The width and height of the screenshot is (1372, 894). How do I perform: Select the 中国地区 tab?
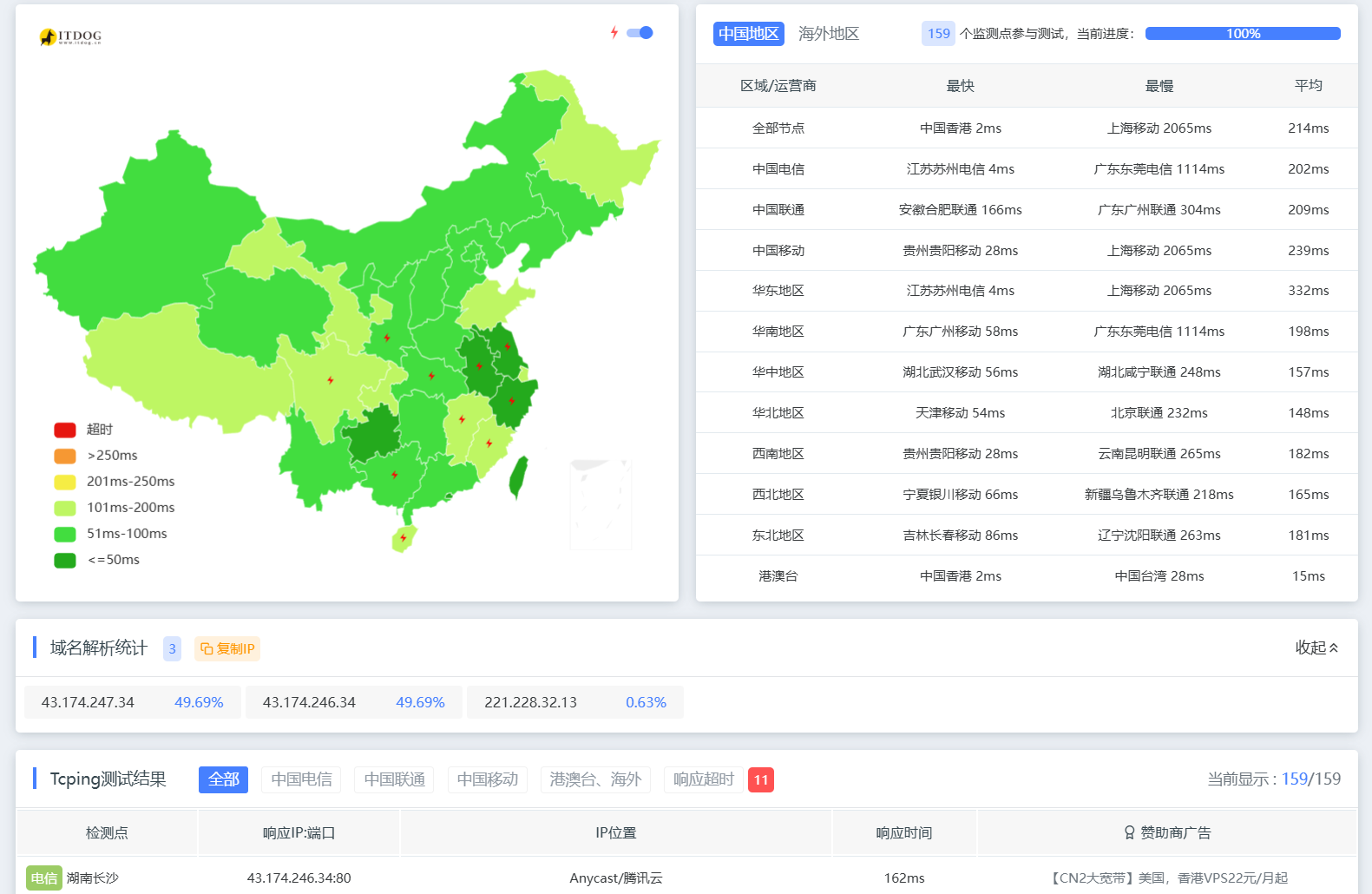(x=748, y=34)
